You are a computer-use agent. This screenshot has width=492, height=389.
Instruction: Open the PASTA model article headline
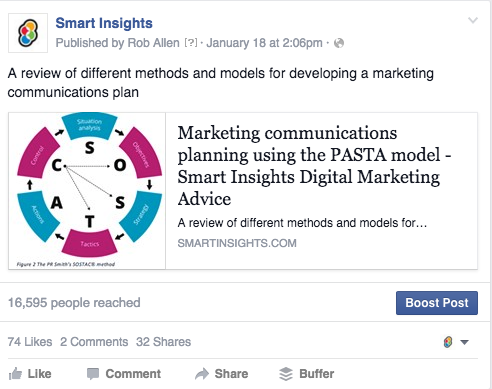pos(314,166)
